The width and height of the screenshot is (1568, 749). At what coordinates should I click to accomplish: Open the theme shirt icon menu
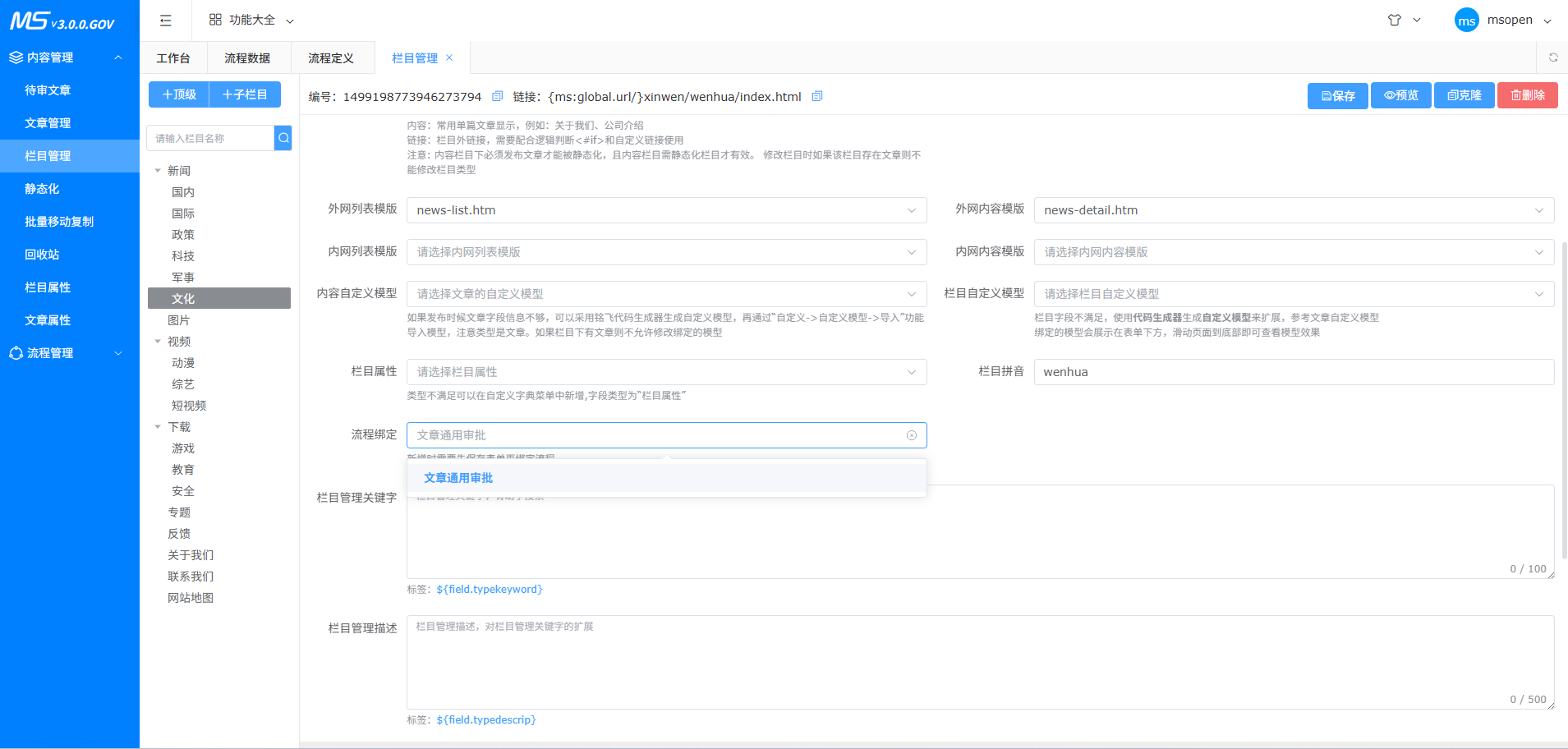click(x=1395, y=21)
